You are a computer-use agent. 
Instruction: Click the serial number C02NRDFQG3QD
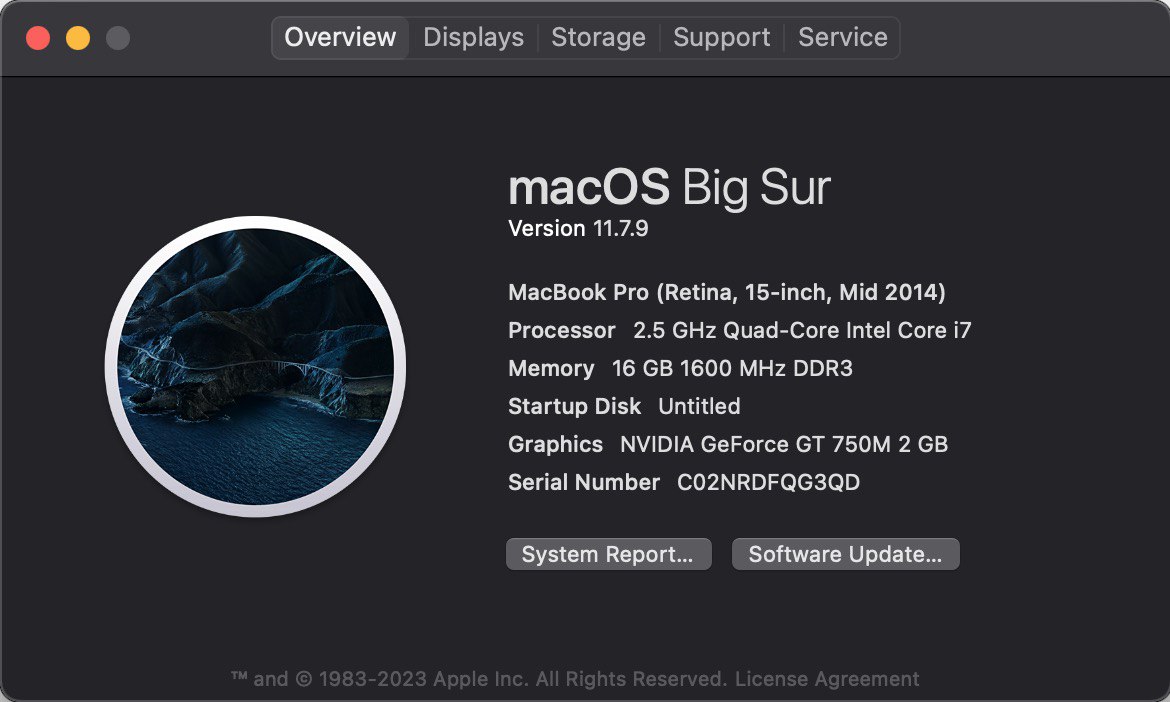[768, 483]
